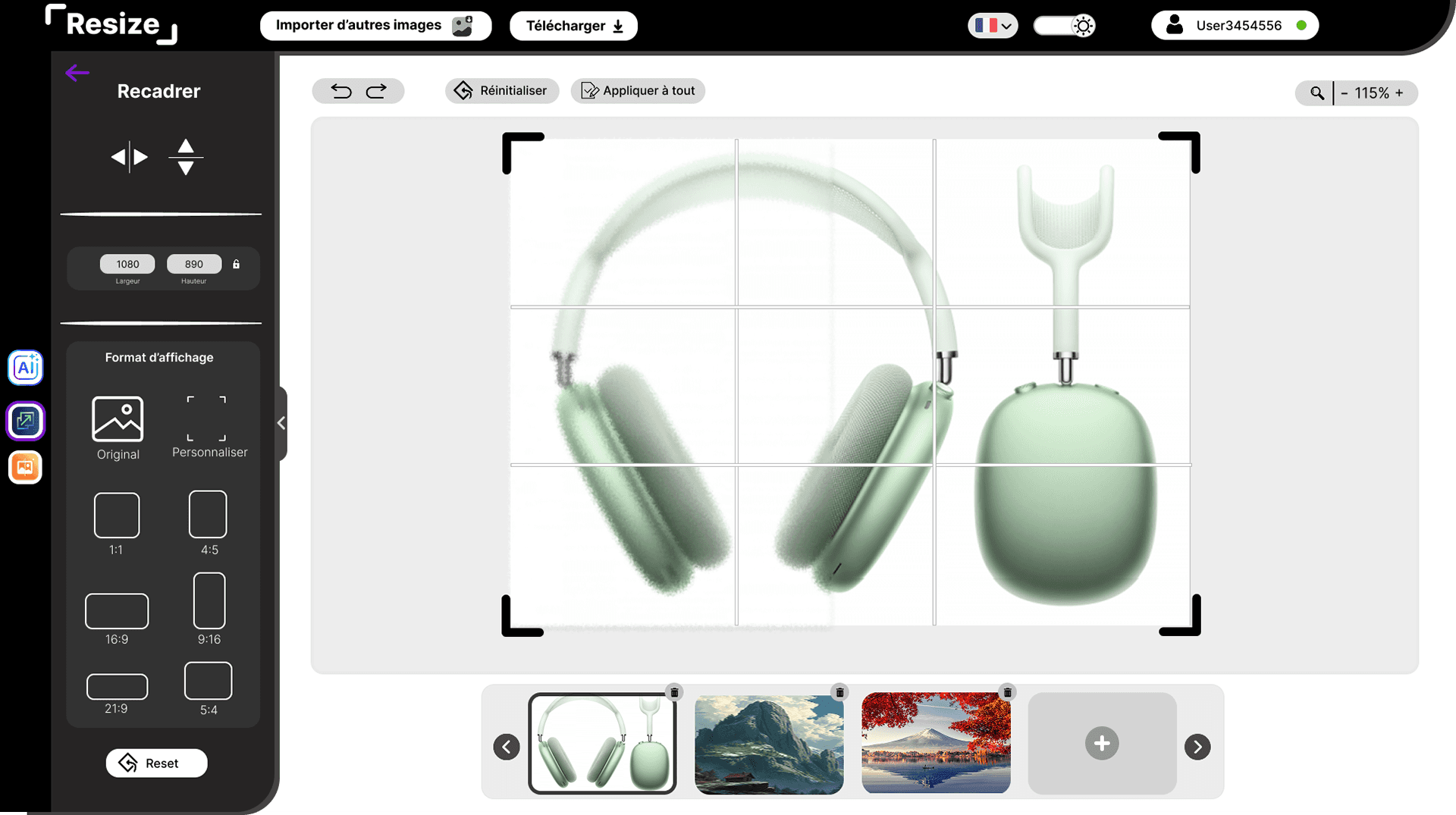Click the Largeur width field
Viewport: 1456px width, 815px height.
tap(127, 264)
